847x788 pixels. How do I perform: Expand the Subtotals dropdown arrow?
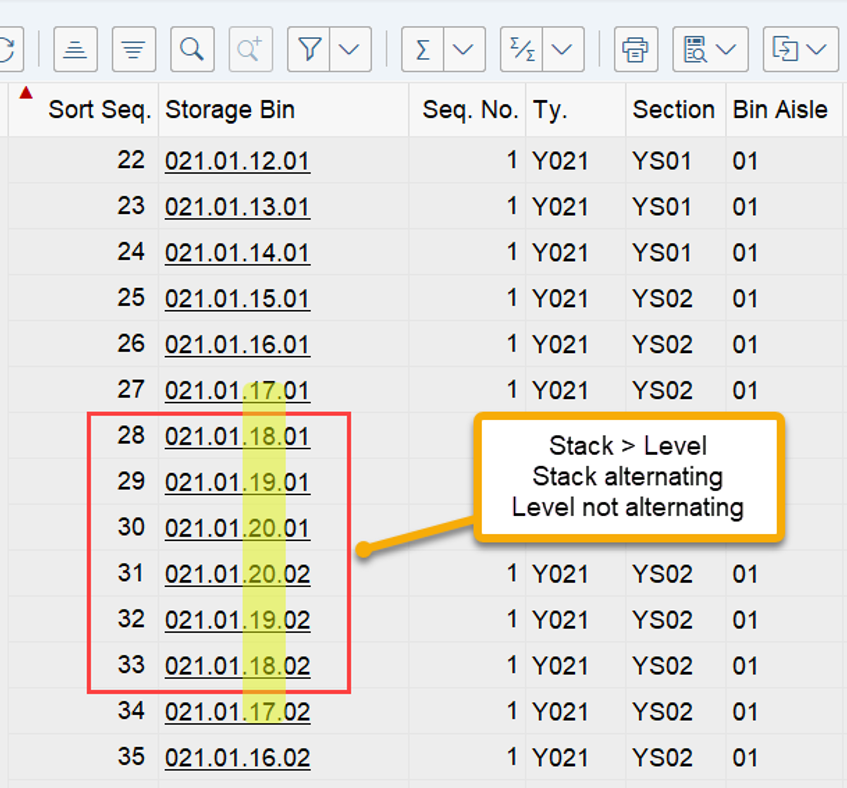coord(563,50)
